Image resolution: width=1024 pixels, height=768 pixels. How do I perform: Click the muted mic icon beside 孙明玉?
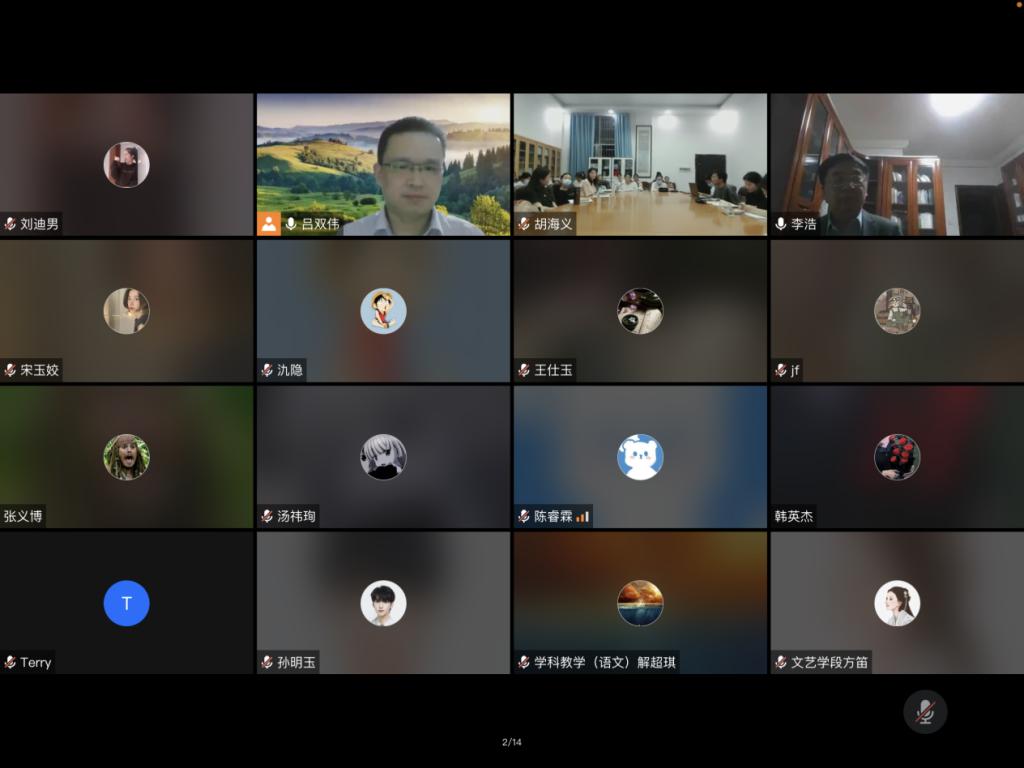click(x=267, y=662)
